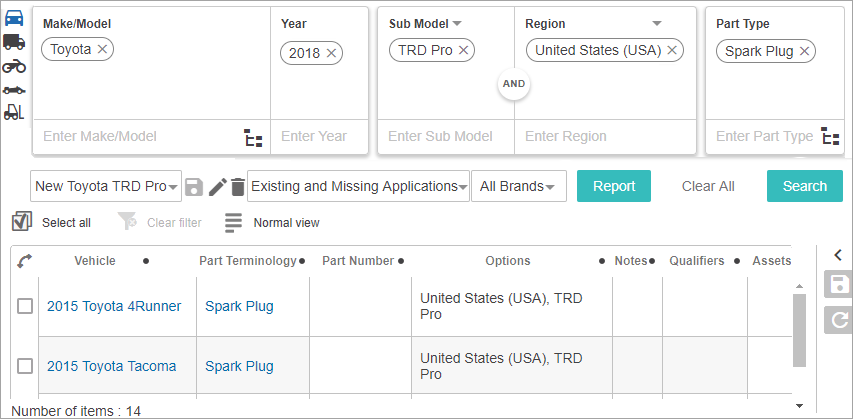Click the Clear filter funnel icon
The image size is (853, 419).
(127, 222)
